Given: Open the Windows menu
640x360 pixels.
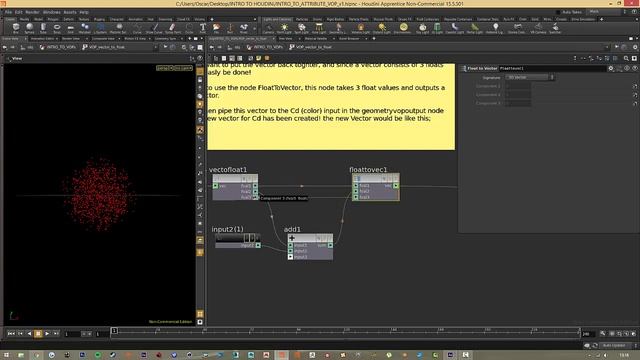Looking at the screenshot, I should coord(51,12).
